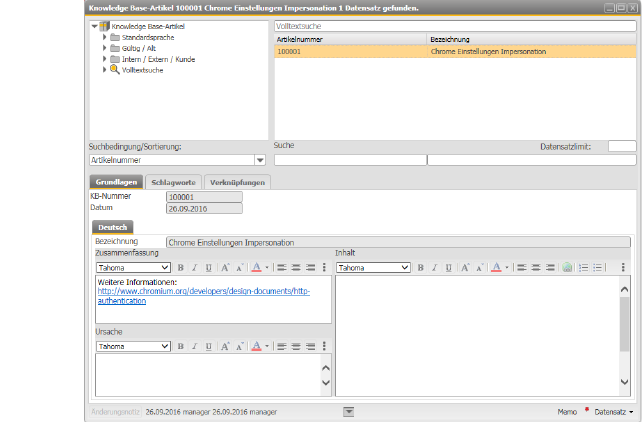Open the Suchbedingung/Sortierung dropdown

coord(260,159)
